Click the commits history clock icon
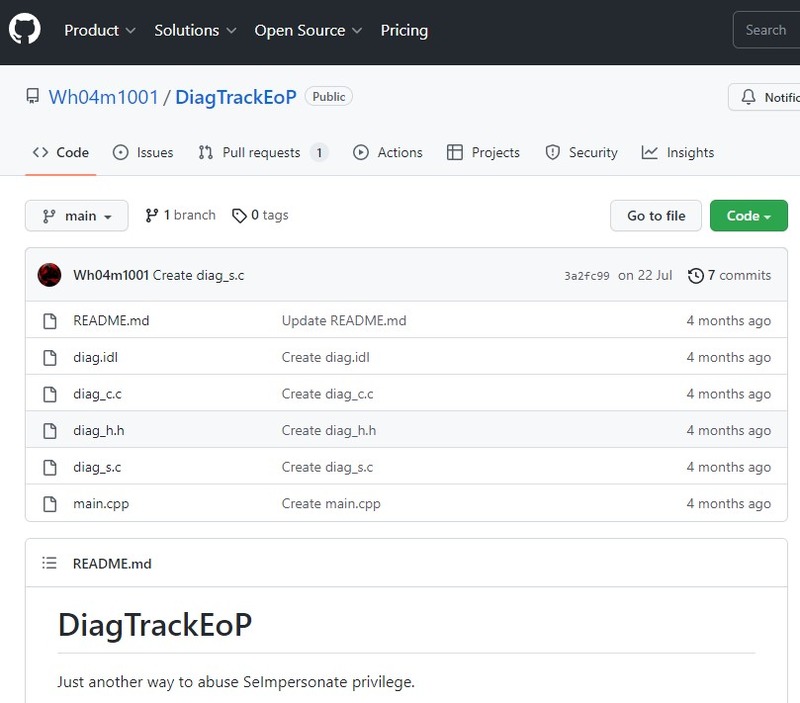Screen dimensions: 800x703 [696, 276]
